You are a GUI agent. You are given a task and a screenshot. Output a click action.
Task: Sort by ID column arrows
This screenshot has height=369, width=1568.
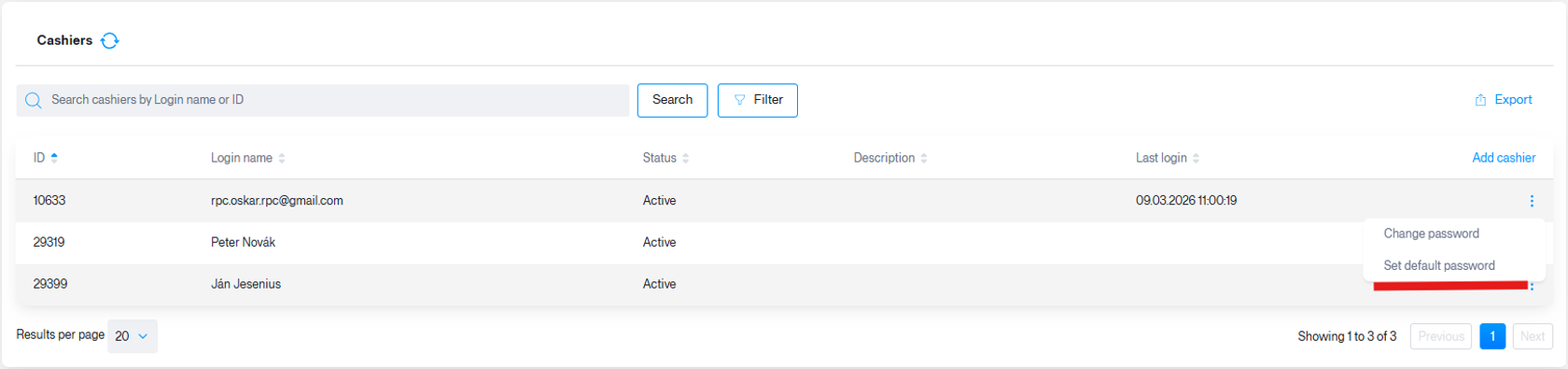point(54,158)
